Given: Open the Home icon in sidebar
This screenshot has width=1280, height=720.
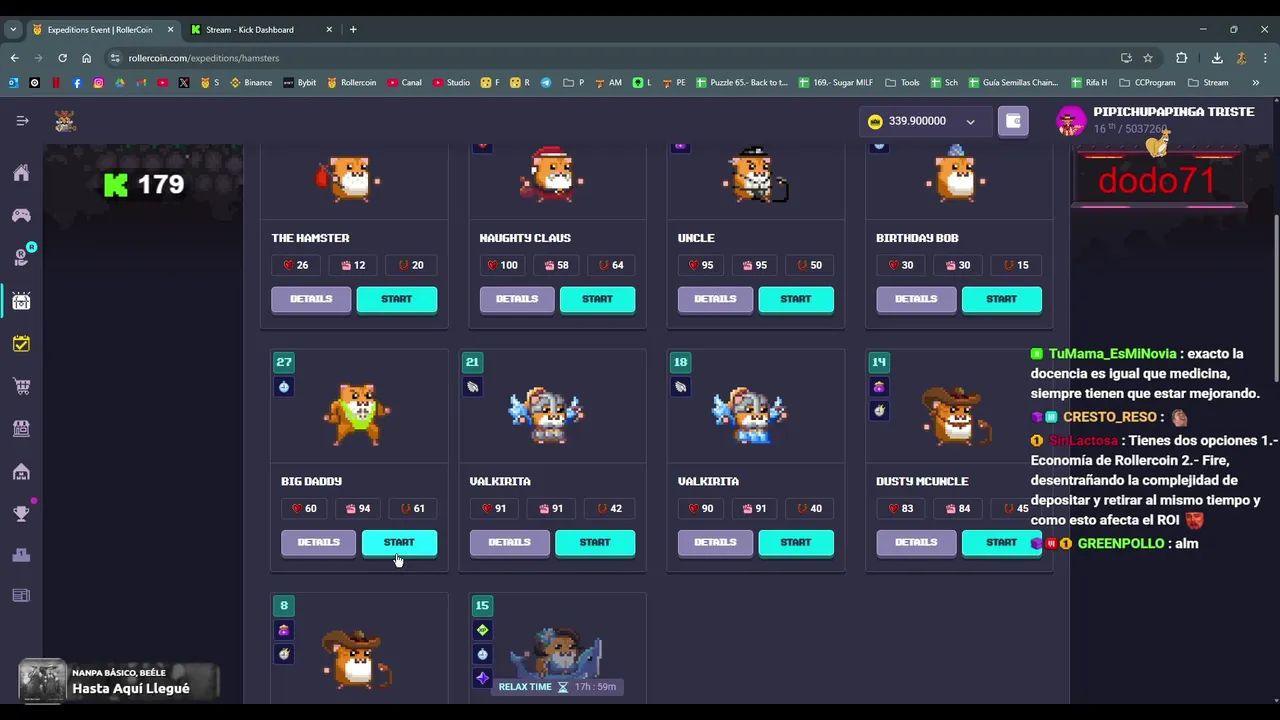Looking at the screenshot, I should pos(21,173).
